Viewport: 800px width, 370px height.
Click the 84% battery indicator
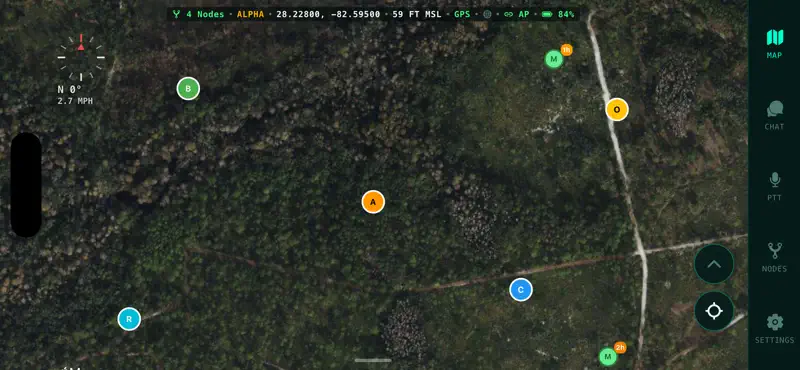pyautogui.click(x=558, y=14)
